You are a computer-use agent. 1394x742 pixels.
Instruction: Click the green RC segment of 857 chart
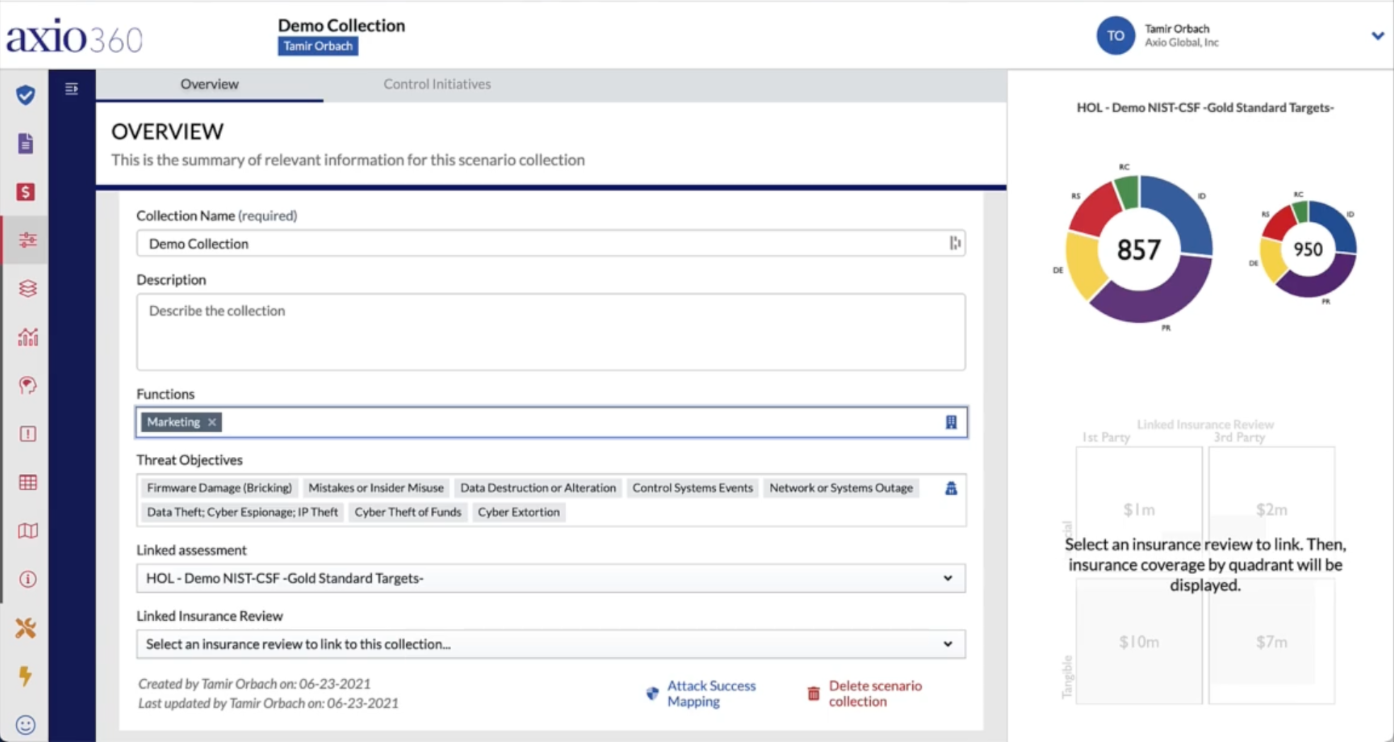pyautogui.click(x=1127, y=191)
